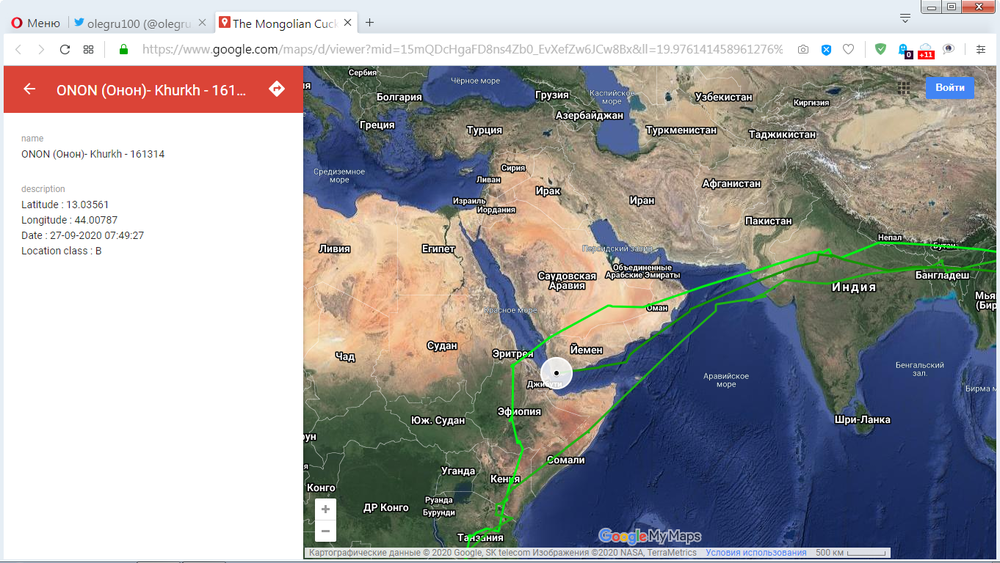1000x563 pixels.
Task: Open the blue shield tracker blocker
Action: [826, 49]
